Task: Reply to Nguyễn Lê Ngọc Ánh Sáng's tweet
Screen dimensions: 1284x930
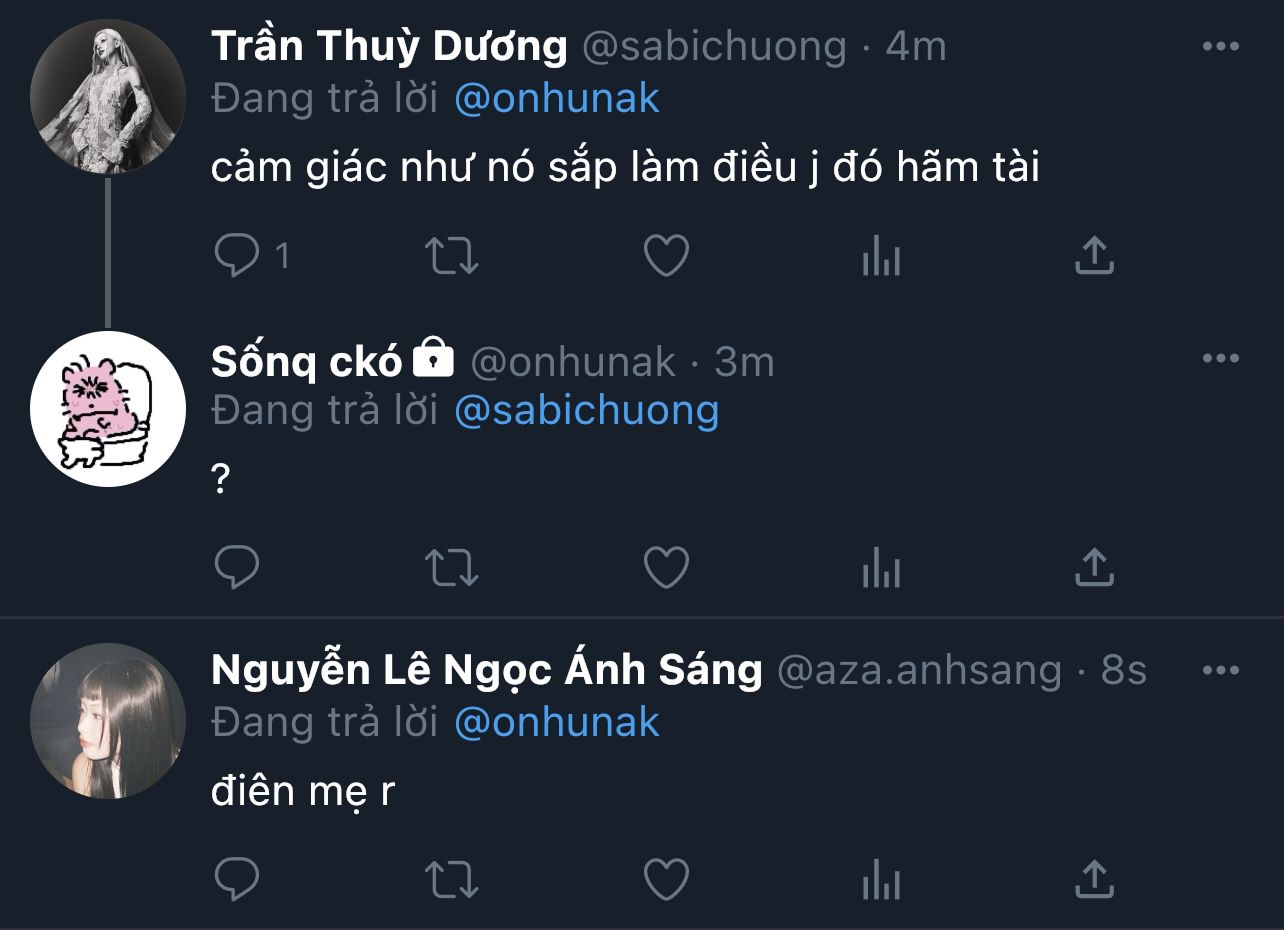Action: (x=237, y=880)
